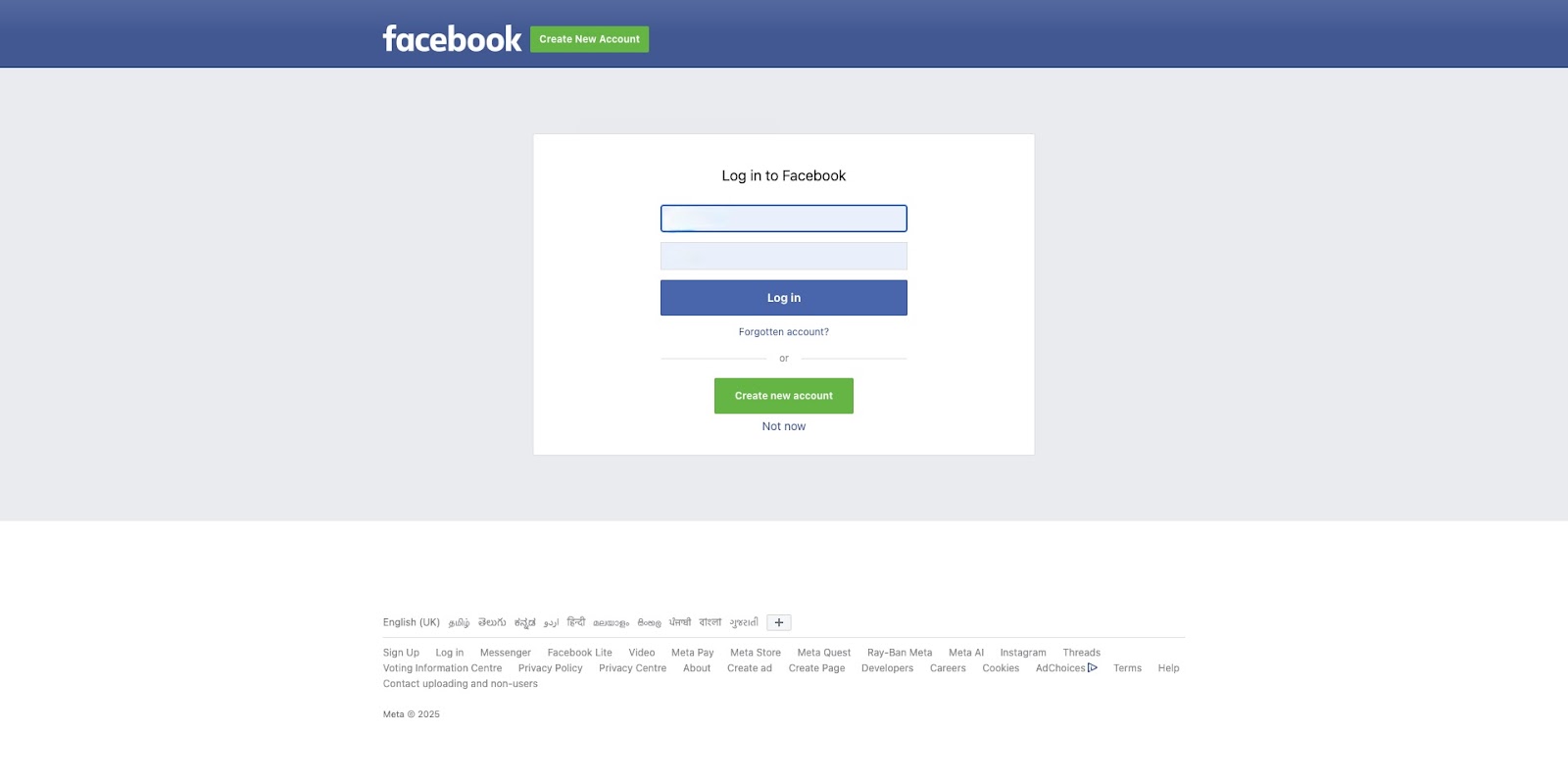Click Create New Account in header
This screenshot has width=1568, height=782.
coord(589,39)
